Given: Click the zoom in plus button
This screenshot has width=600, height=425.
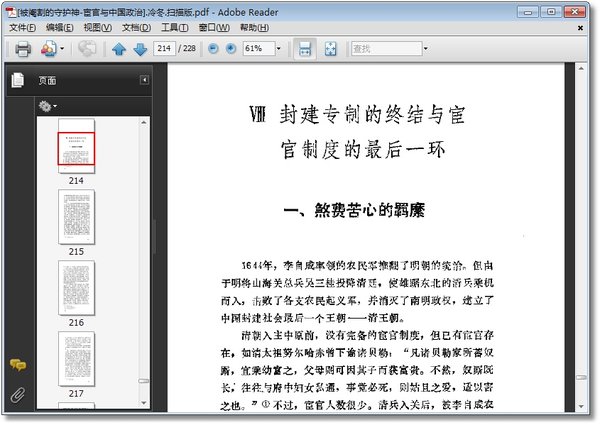Looking at the screenshot, I should click(x=231, y=49).
